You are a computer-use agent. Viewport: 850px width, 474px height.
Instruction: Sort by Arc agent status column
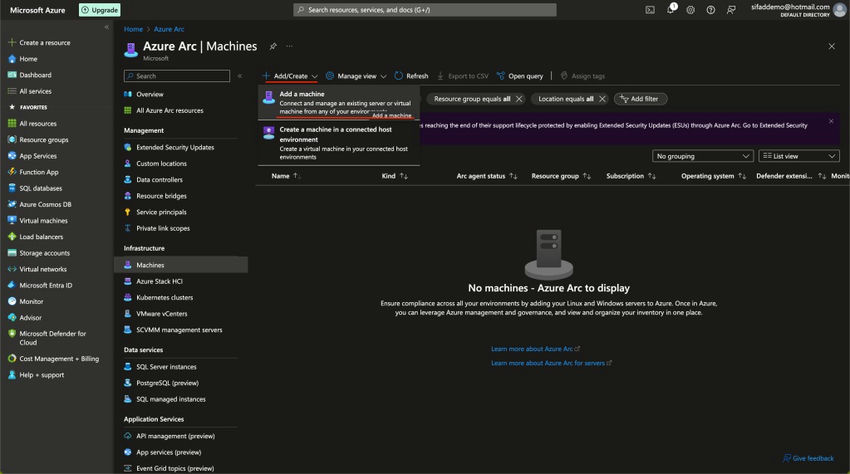coord(486,176)
